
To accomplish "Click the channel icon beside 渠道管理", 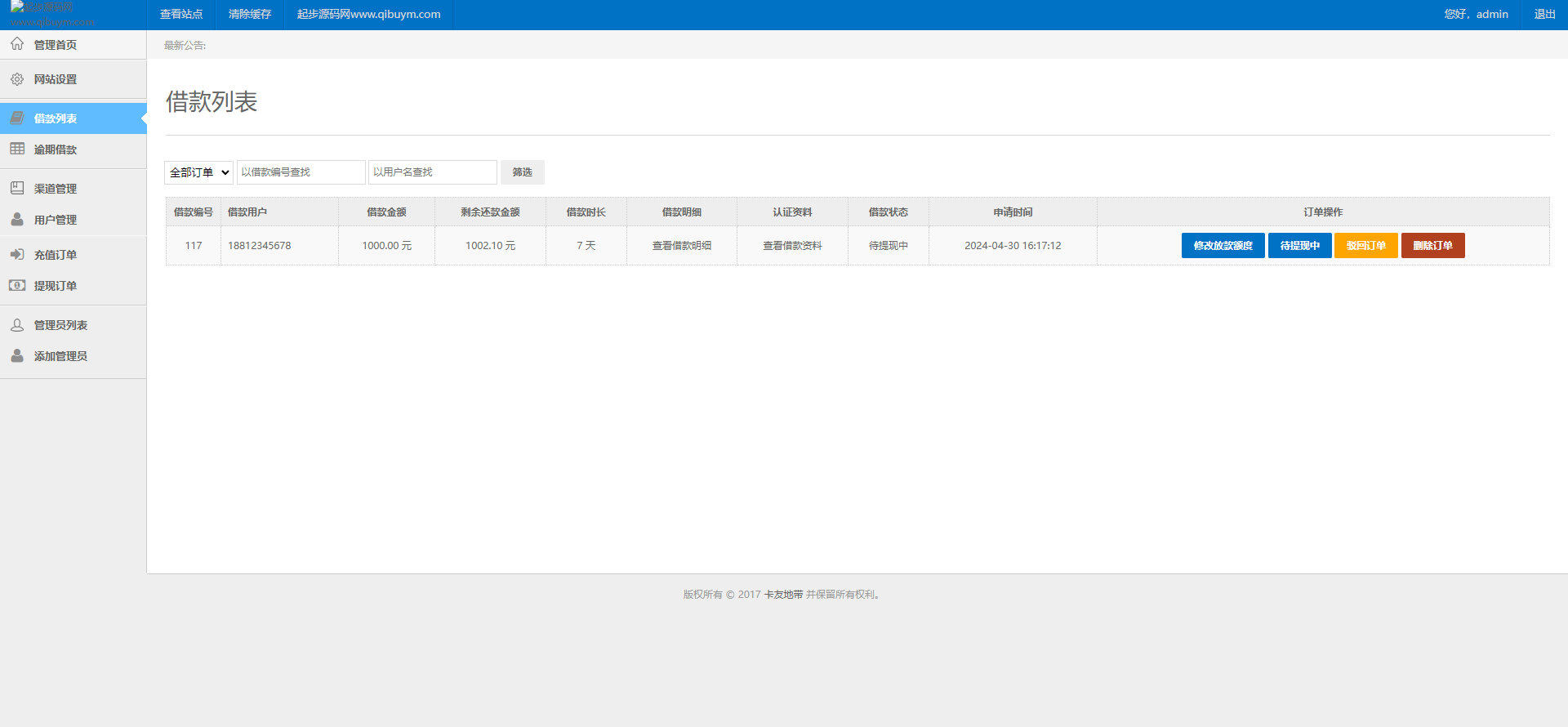I will pos(17,188).
